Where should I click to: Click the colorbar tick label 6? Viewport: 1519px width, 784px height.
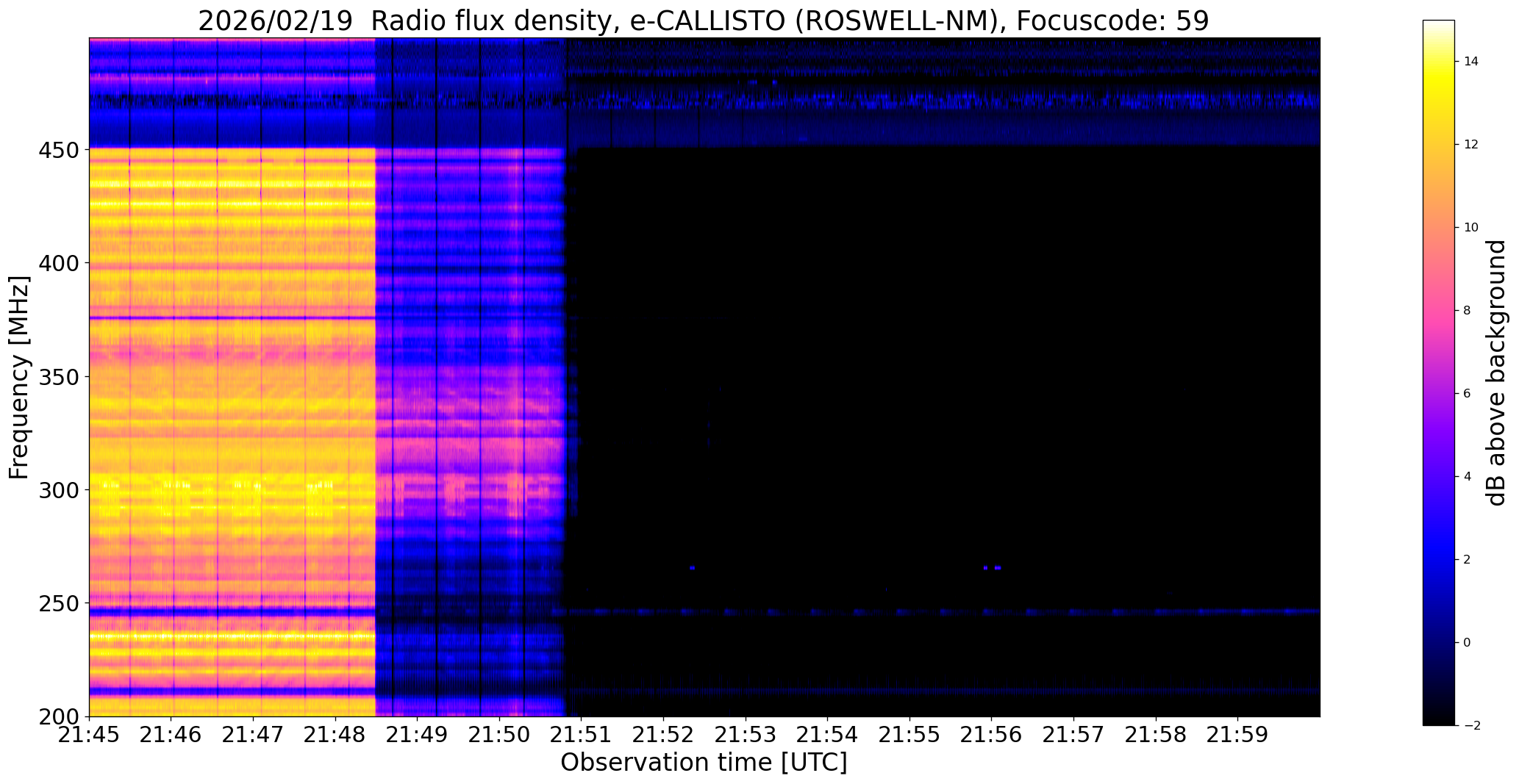(x=1467, y=394)
